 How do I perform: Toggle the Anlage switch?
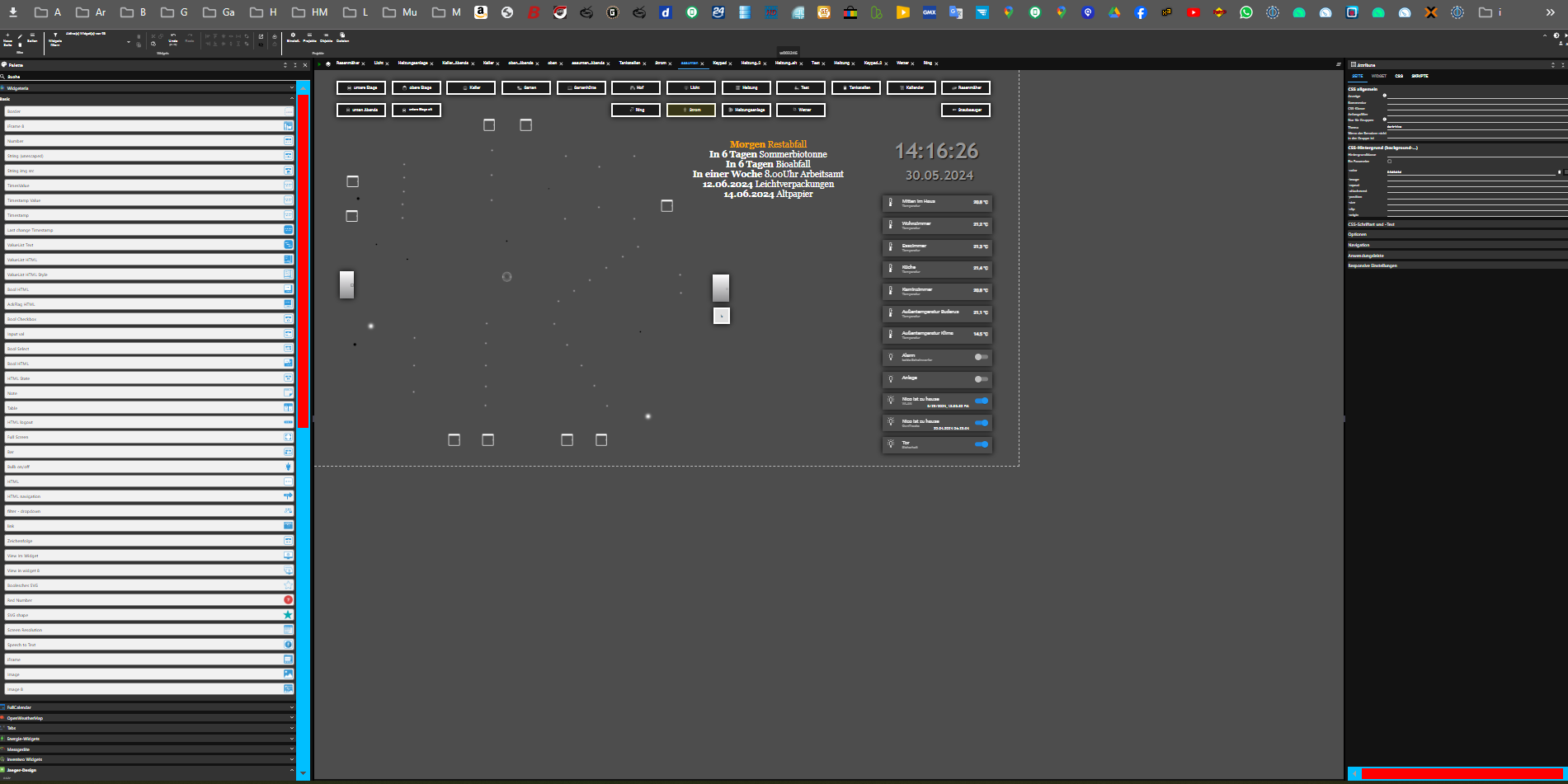click(981, 379)
